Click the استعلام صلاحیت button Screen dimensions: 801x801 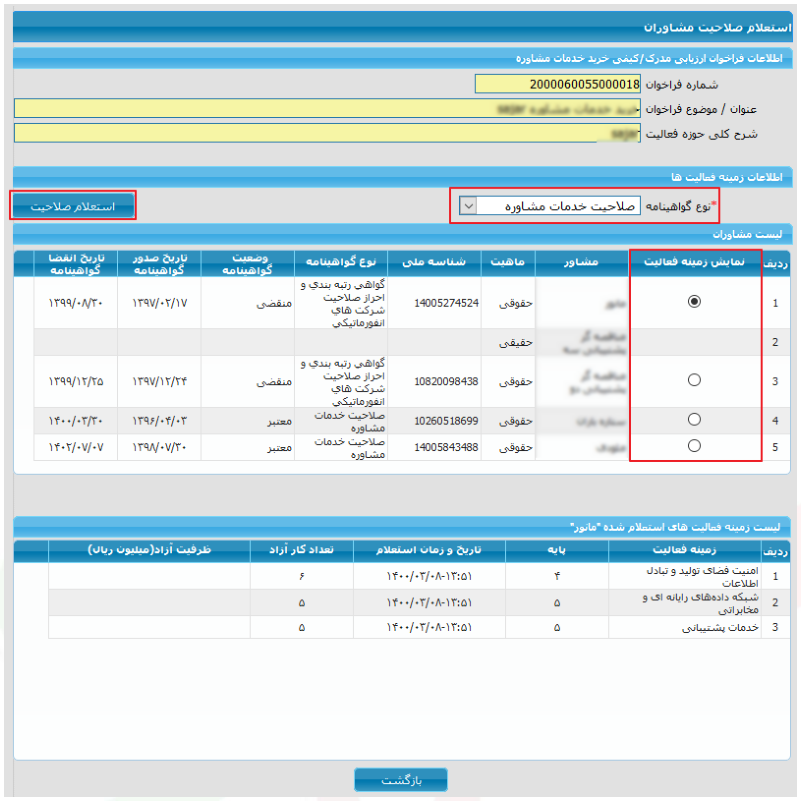(73, 206)
